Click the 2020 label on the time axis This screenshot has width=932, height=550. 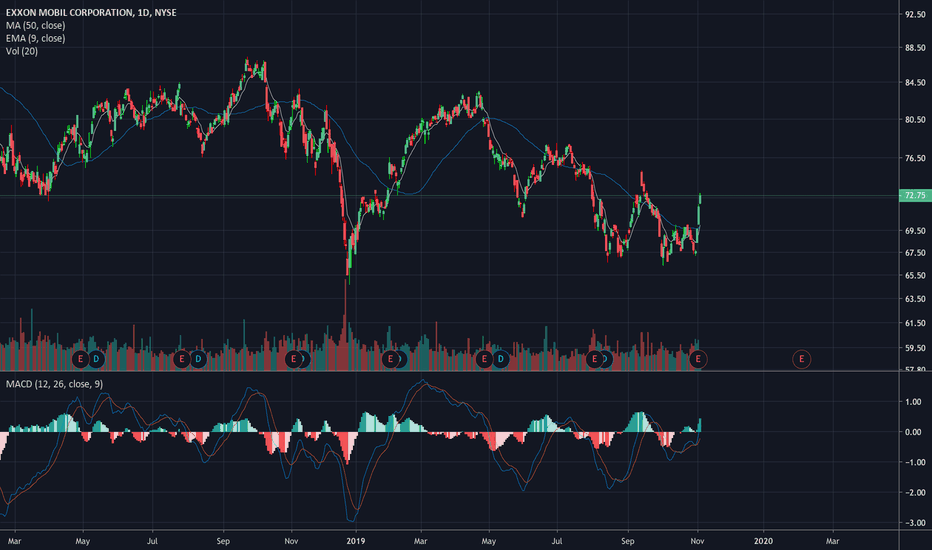pyautogui.click(x=763, y=541)
